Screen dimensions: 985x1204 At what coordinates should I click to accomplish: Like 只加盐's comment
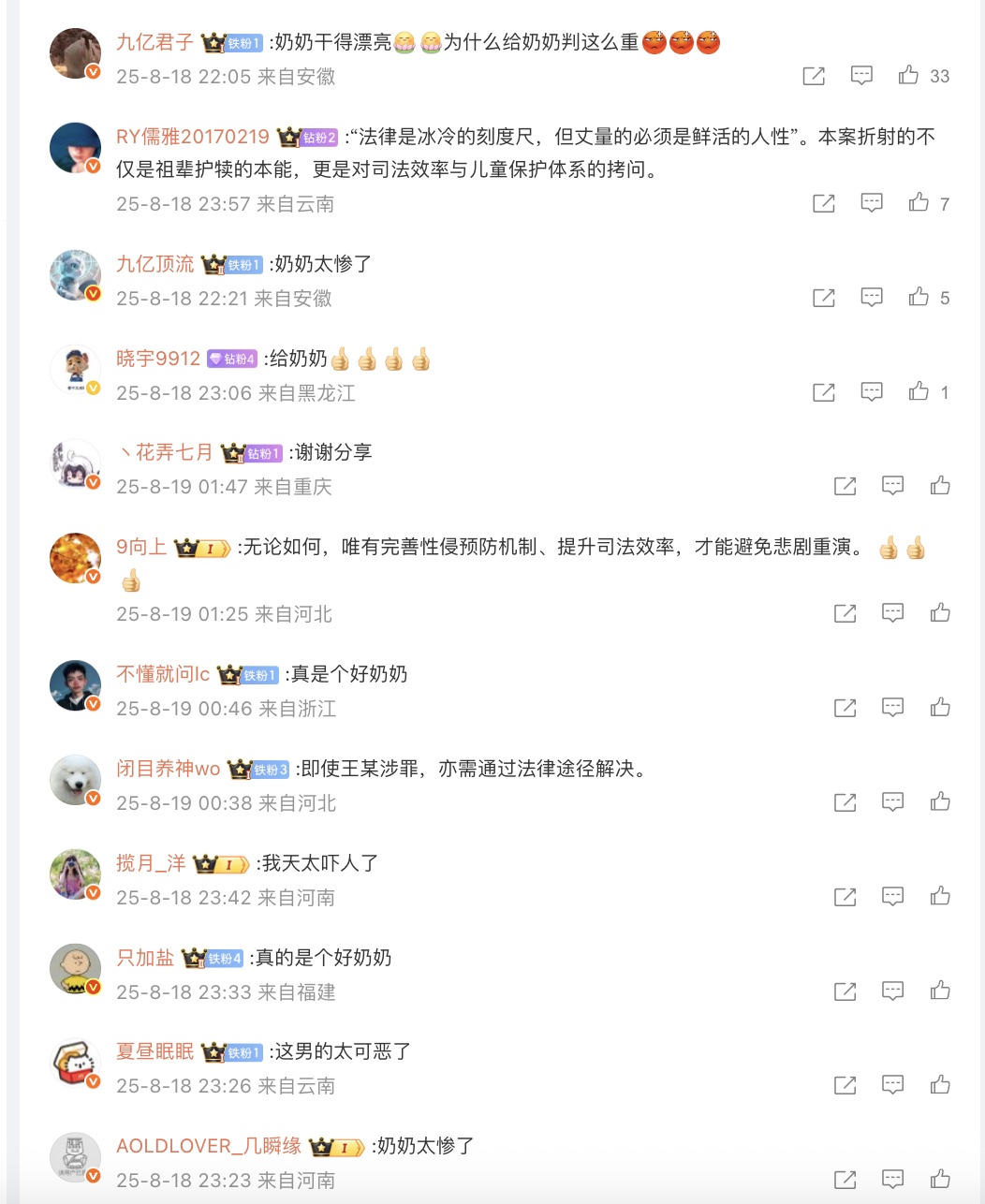pyautogui.click(x=940, y=991)
